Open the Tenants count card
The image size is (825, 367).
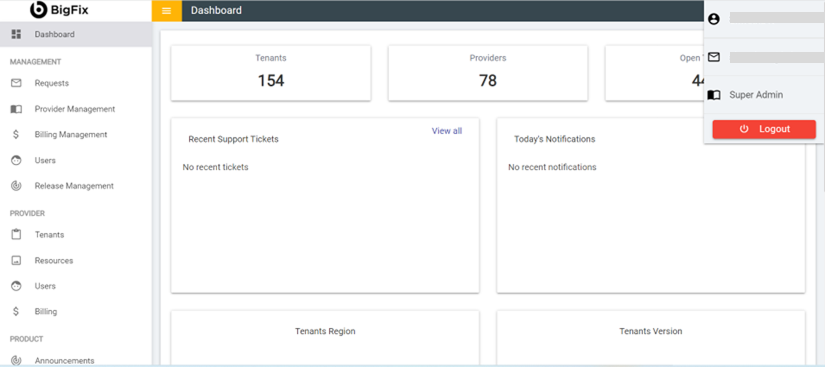tap(271, 73)
